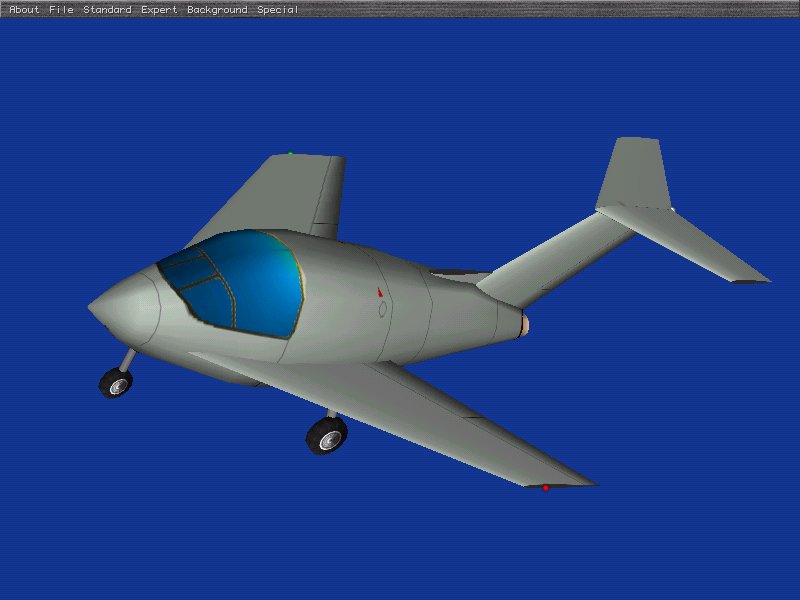Image resolution: width=800 pixels, height=600 pixels.
Task: Open the Expert menu
Action: tap(159, 10)
